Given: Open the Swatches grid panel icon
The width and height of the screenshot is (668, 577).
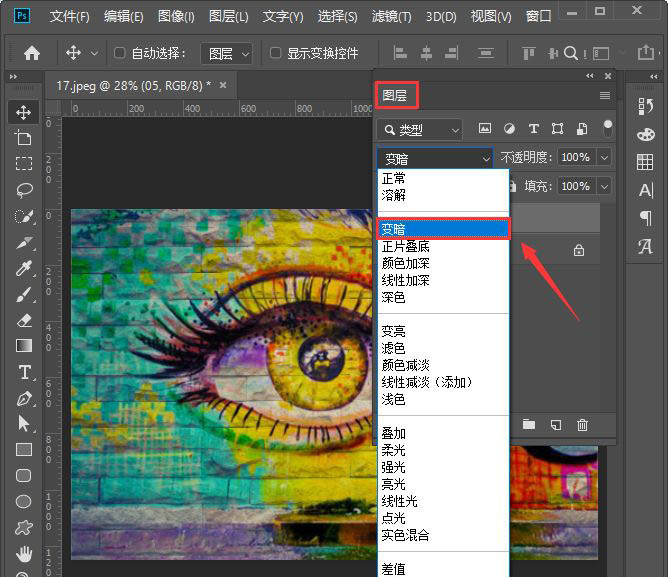Looking at the screenshot, I should click(645, 162).
